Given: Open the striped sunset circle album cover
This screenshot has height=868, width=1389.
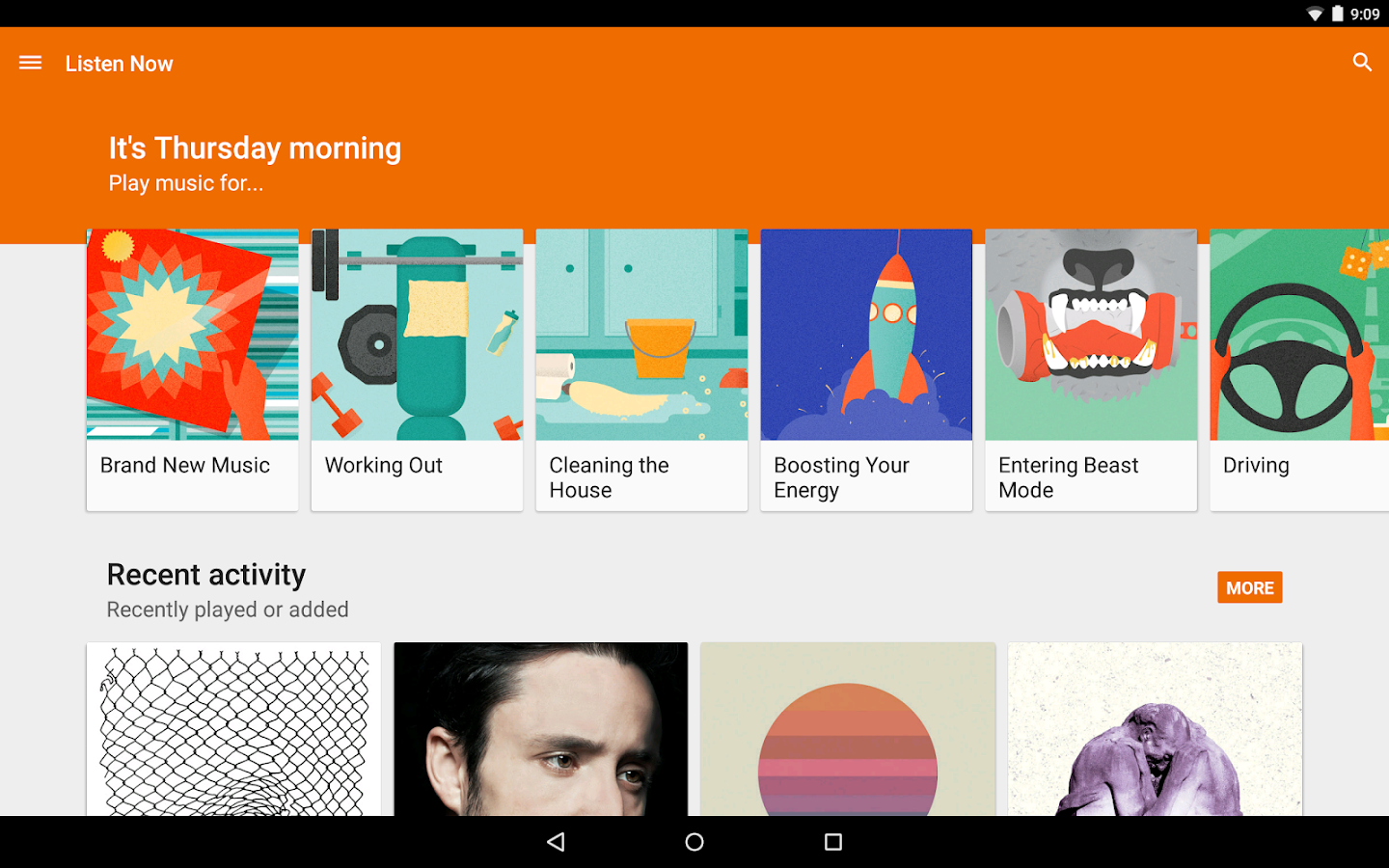Looking at the screenshot, I should (848, 729).
